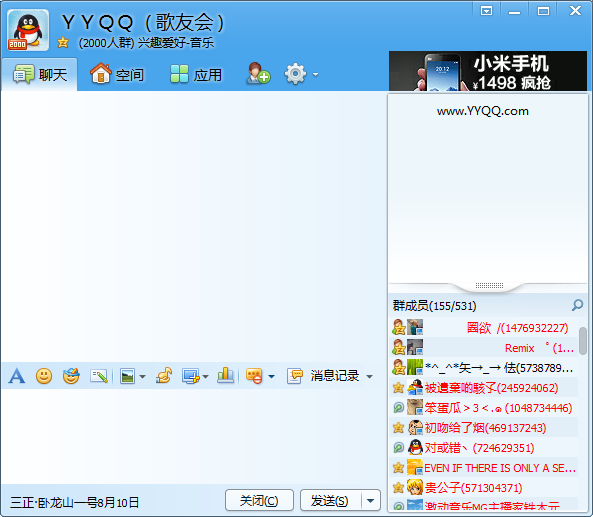Click penguin avatar of 对或错 member
Screen dimensions: 593x517
click(x=415, y=448)
